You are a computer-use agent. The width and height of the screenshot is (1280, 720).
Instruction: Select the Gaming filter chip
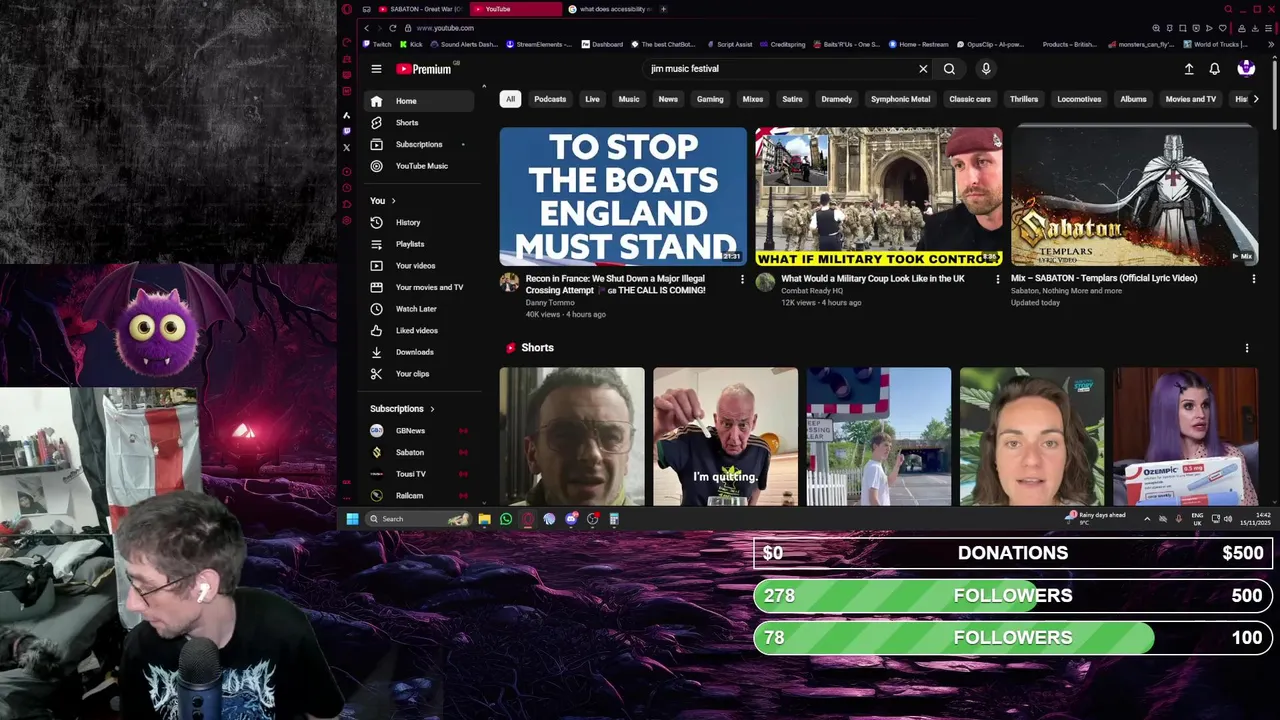click(x=710, y=99)
